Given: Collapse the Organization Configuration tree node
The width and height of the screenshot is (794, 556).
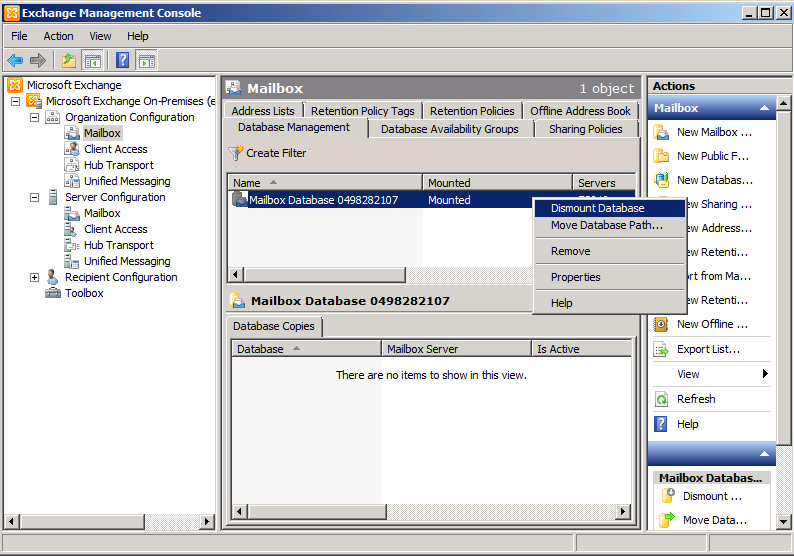Looking at the screenshot, I should pos(35,117).
